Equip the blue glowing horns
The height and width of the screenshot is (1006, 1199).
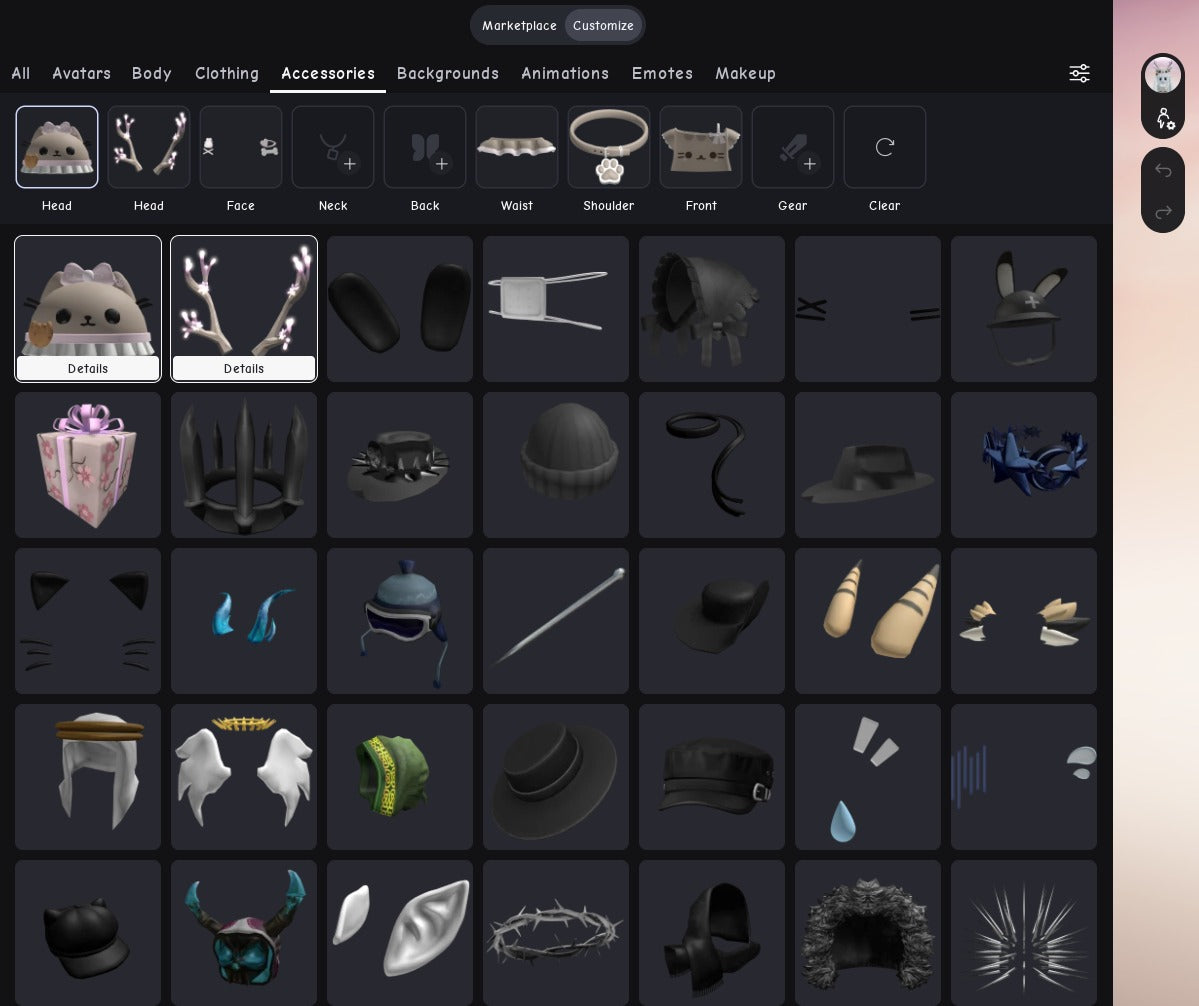[x=244, y=621]
